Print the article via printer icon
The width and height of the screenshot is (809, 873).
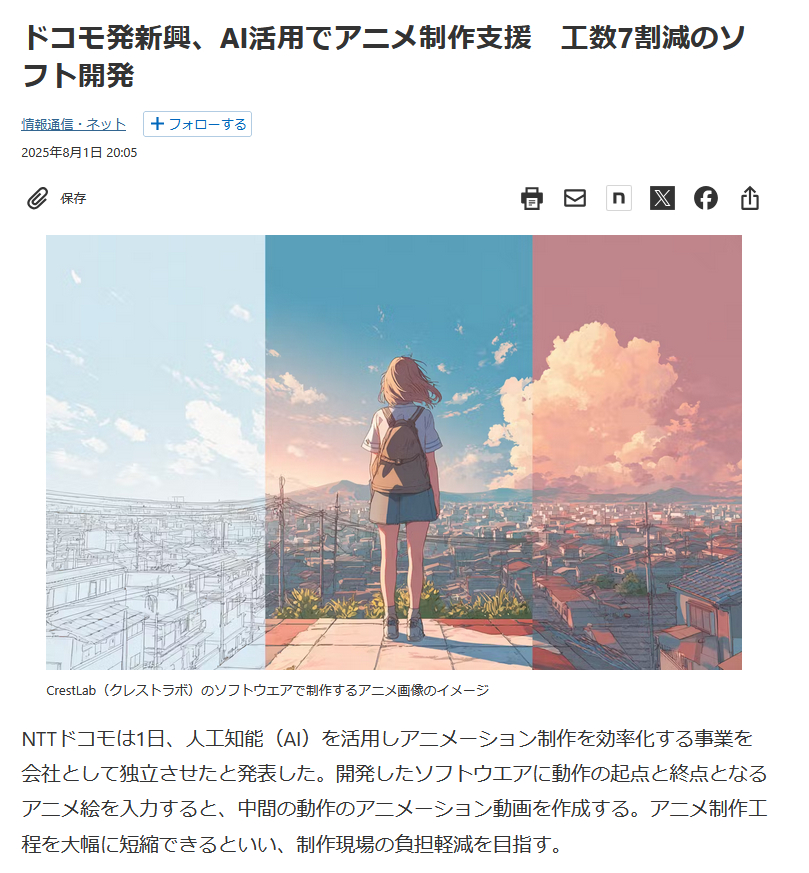point(532,198)
